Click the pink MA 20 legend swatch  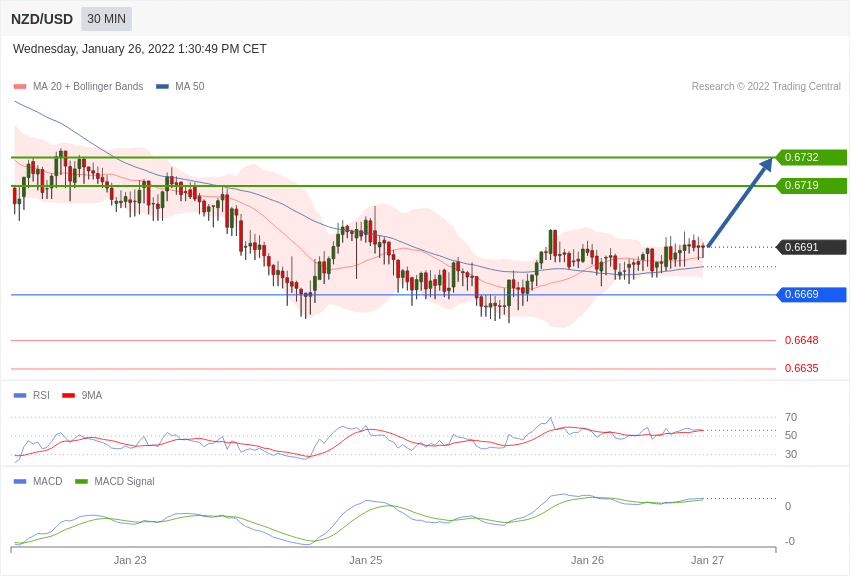20,86
